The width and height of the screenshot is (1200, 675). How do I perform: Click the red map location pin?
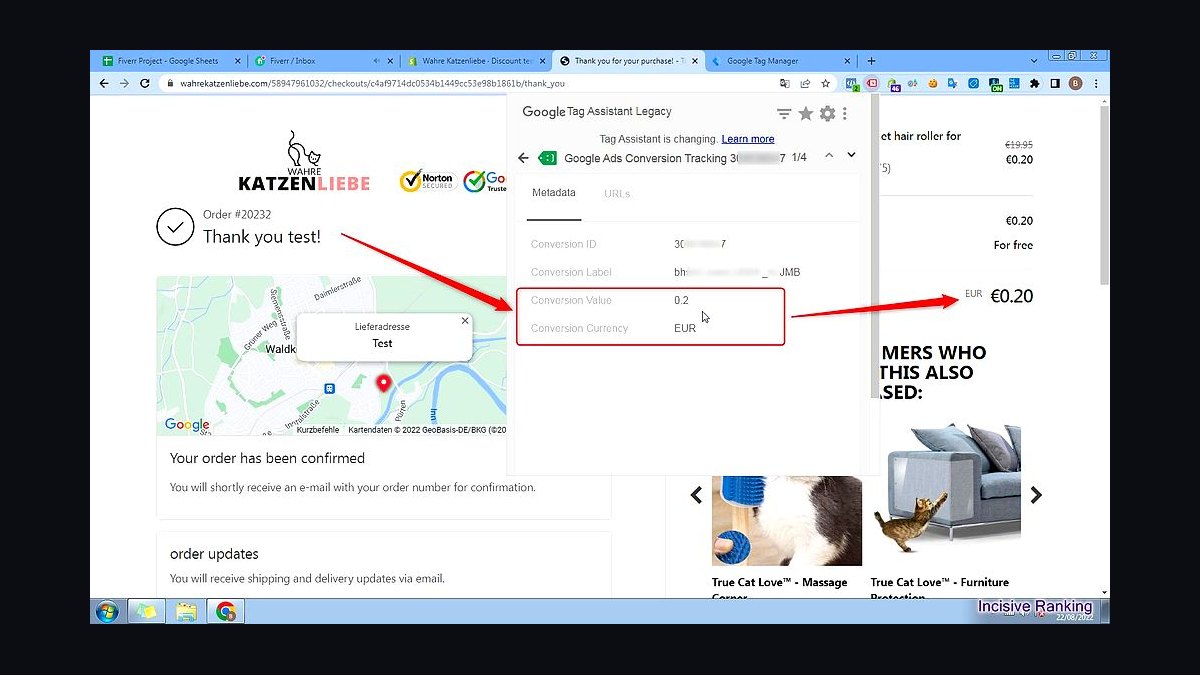(383, 383)
